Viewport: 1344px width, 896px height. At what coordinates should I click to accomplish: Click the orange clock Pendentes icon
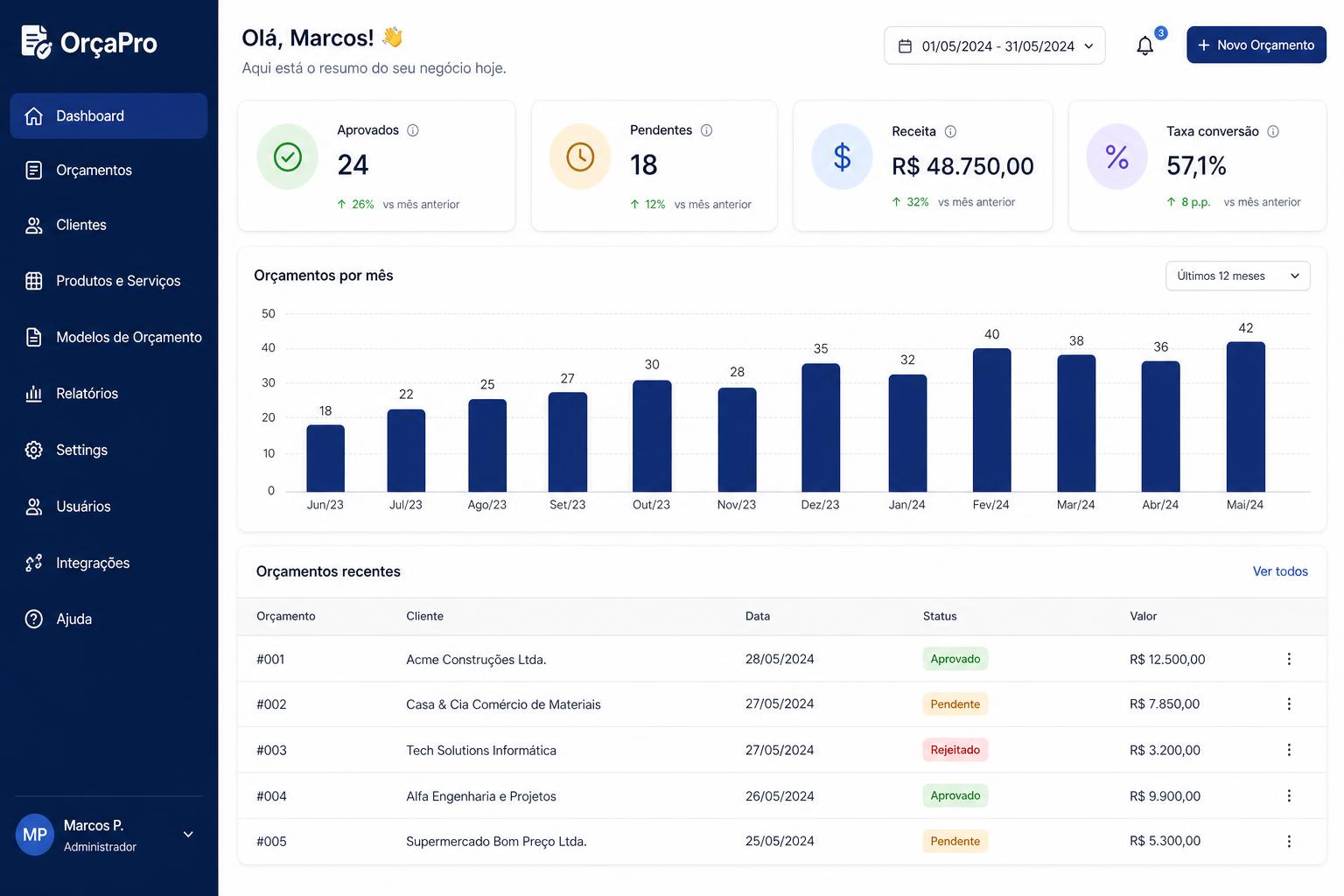pos(580,157)
